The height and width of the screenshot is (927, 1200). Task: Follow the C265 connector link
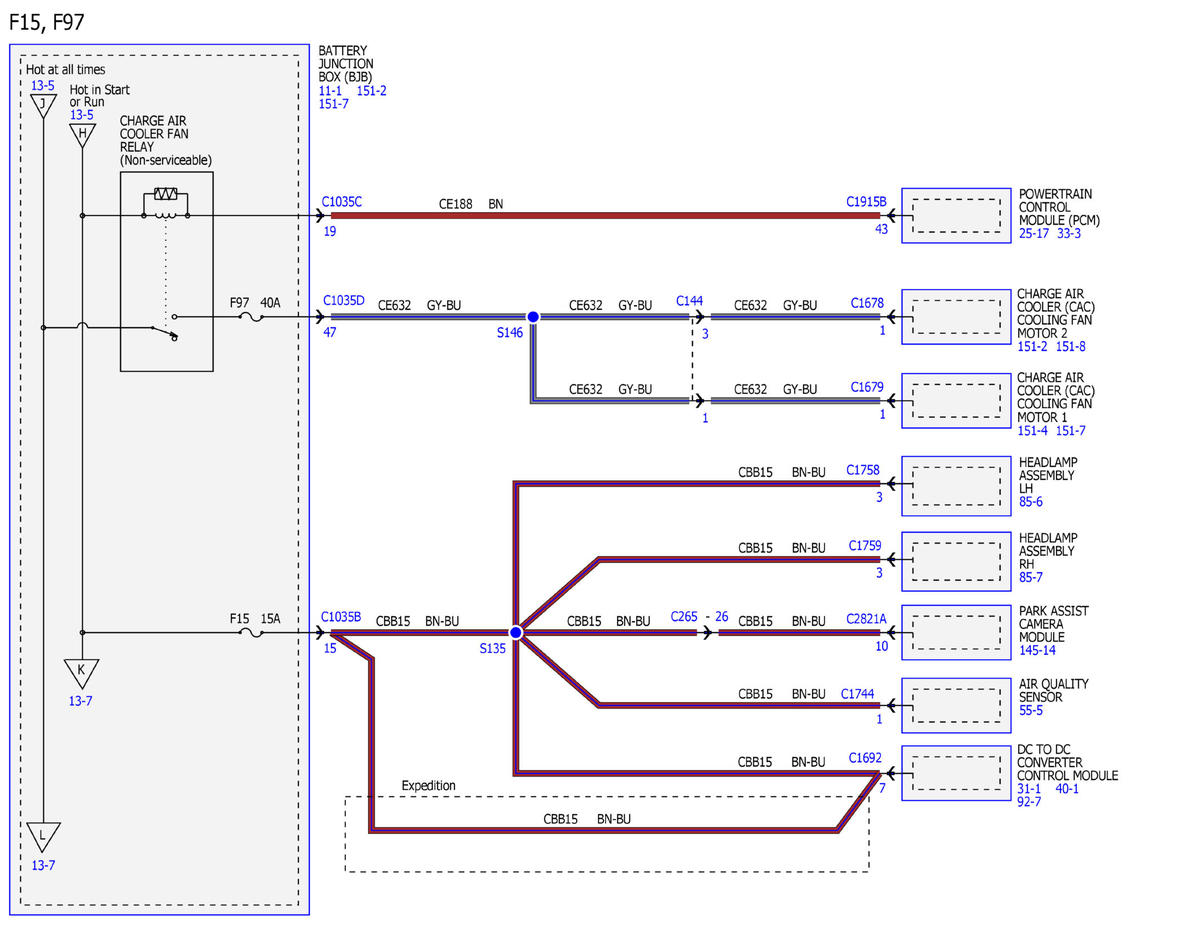(x=685, y=618)
